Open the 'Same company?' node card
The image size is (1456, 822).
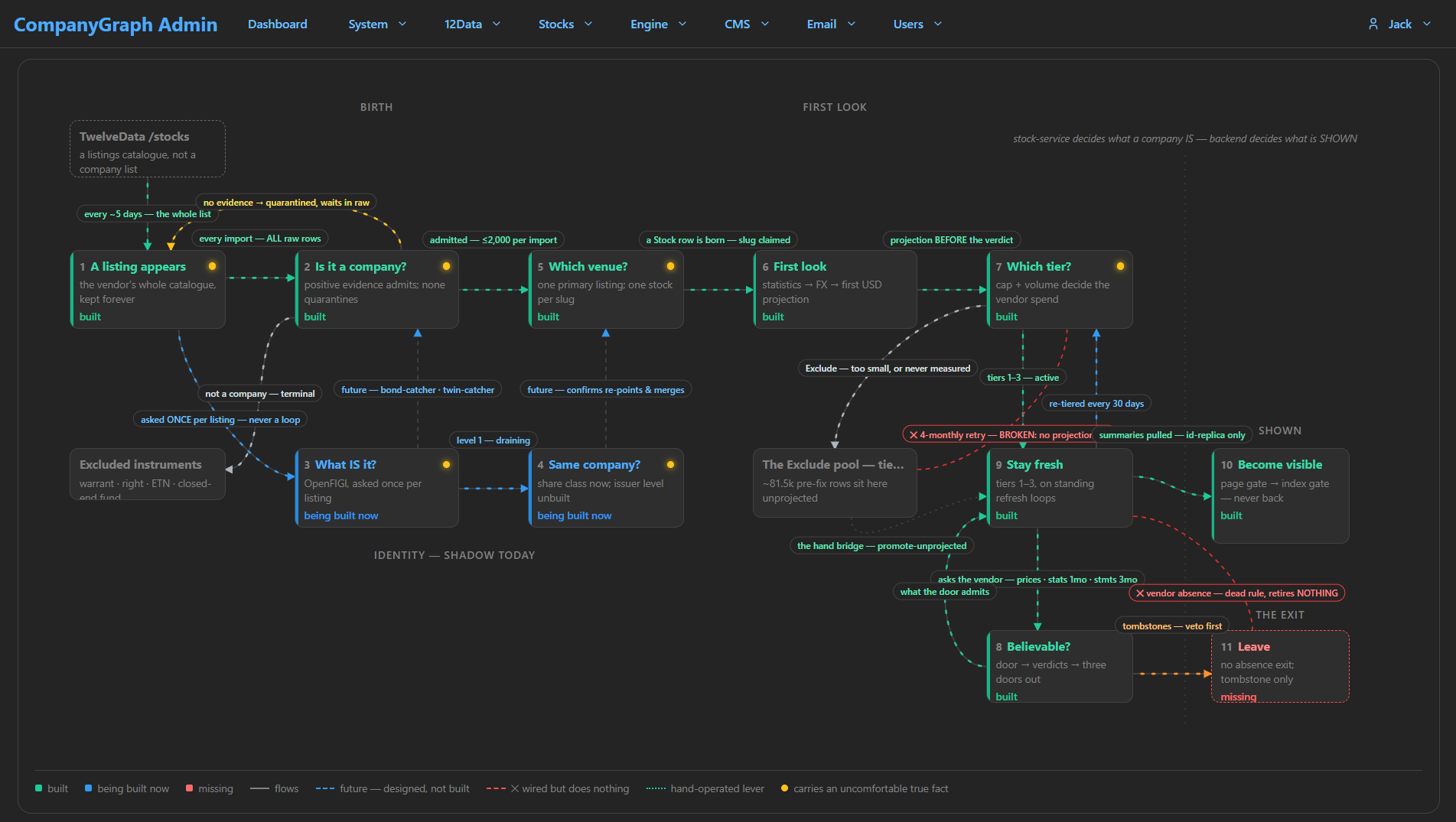coord(606,489)
